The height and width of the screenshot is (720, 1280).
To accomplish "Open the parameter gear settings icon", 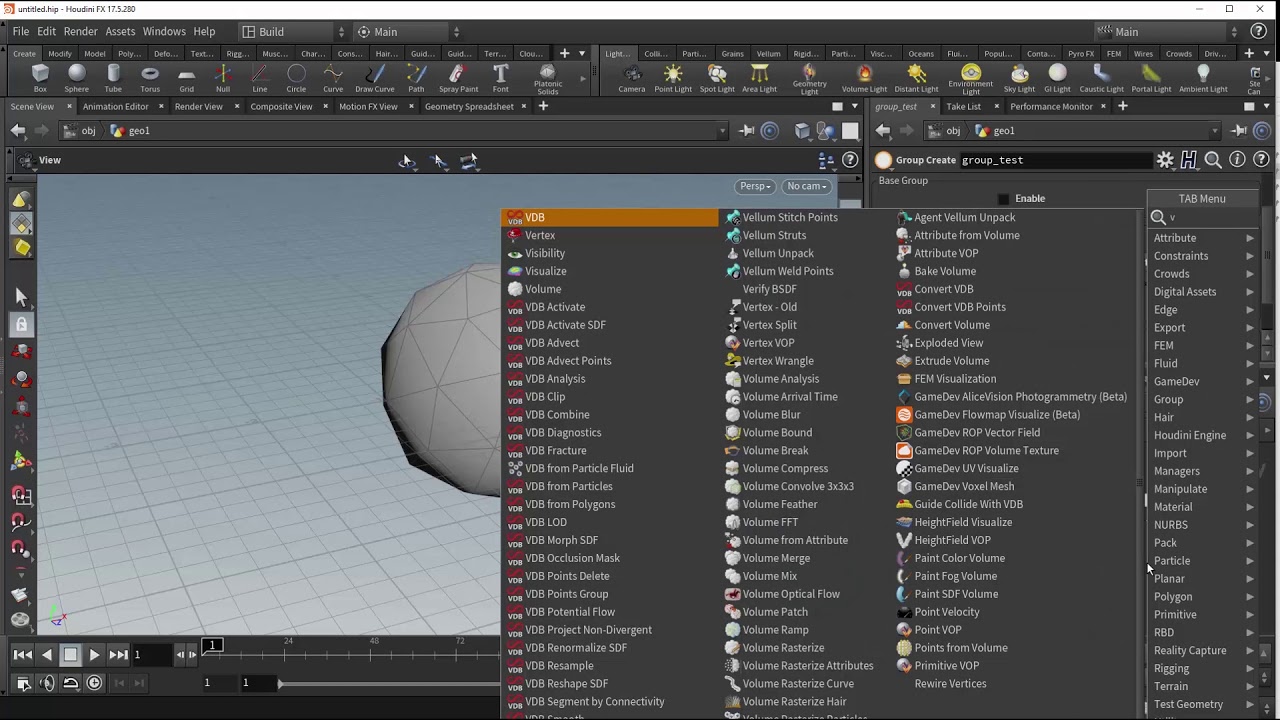I will tap(1165, 160).
